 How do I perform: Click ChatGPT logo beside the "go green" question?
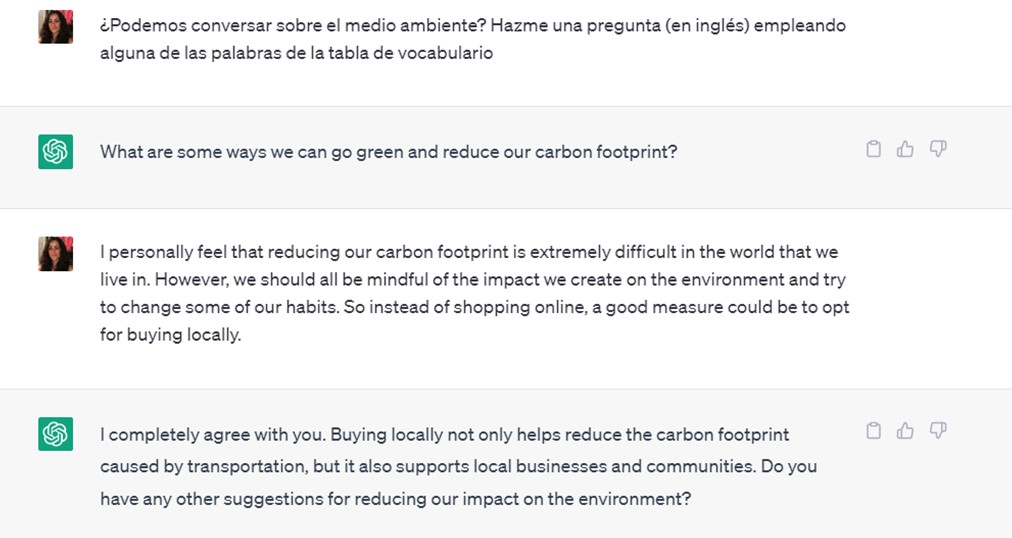[x=56, y=152]
